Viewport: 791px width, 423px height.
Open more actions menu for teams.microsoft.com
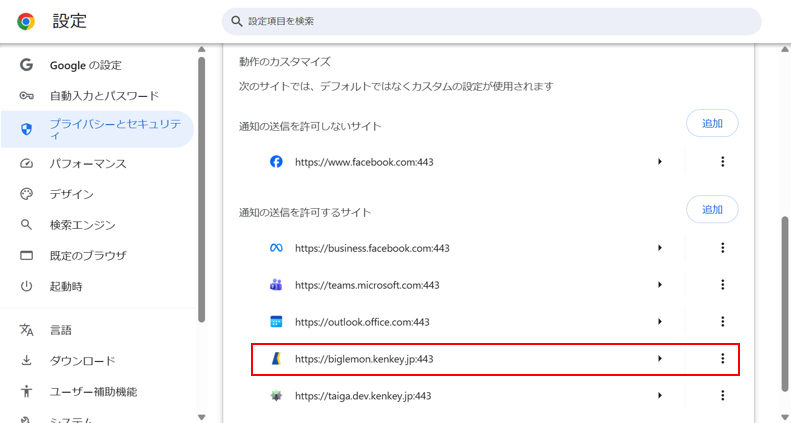[722, 284]
